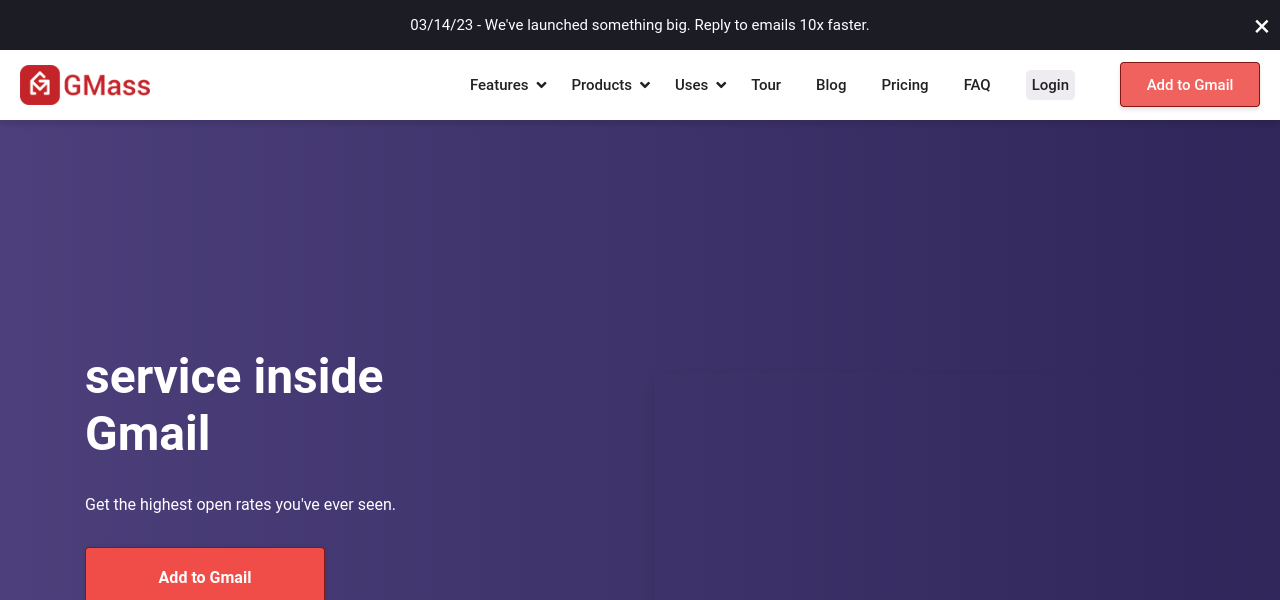Open the Products menu label

click(601, 85)
